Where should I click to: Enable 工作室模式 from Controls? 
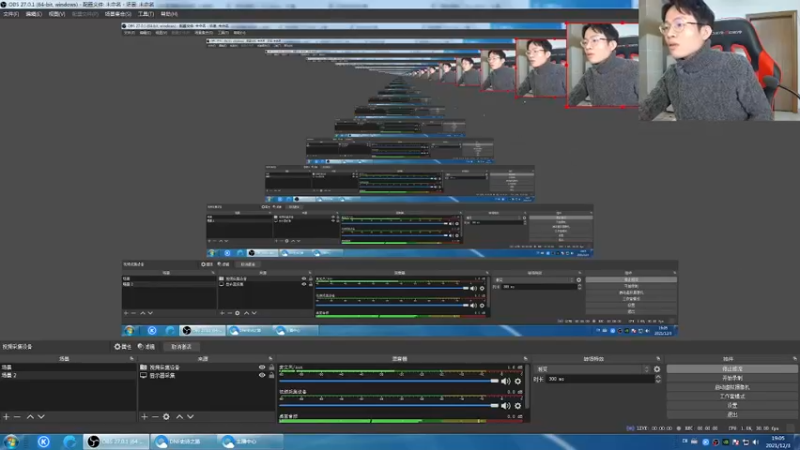(732, 396)
